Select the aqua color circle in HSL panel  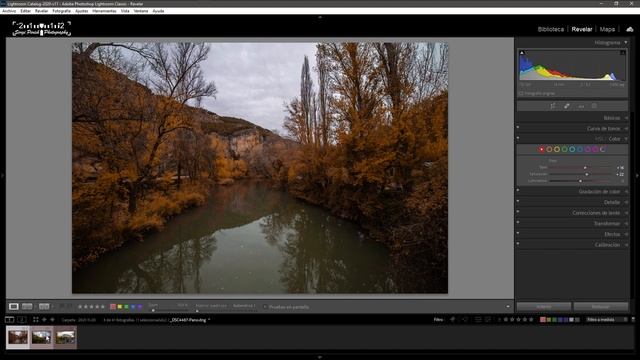click(572, 149)
